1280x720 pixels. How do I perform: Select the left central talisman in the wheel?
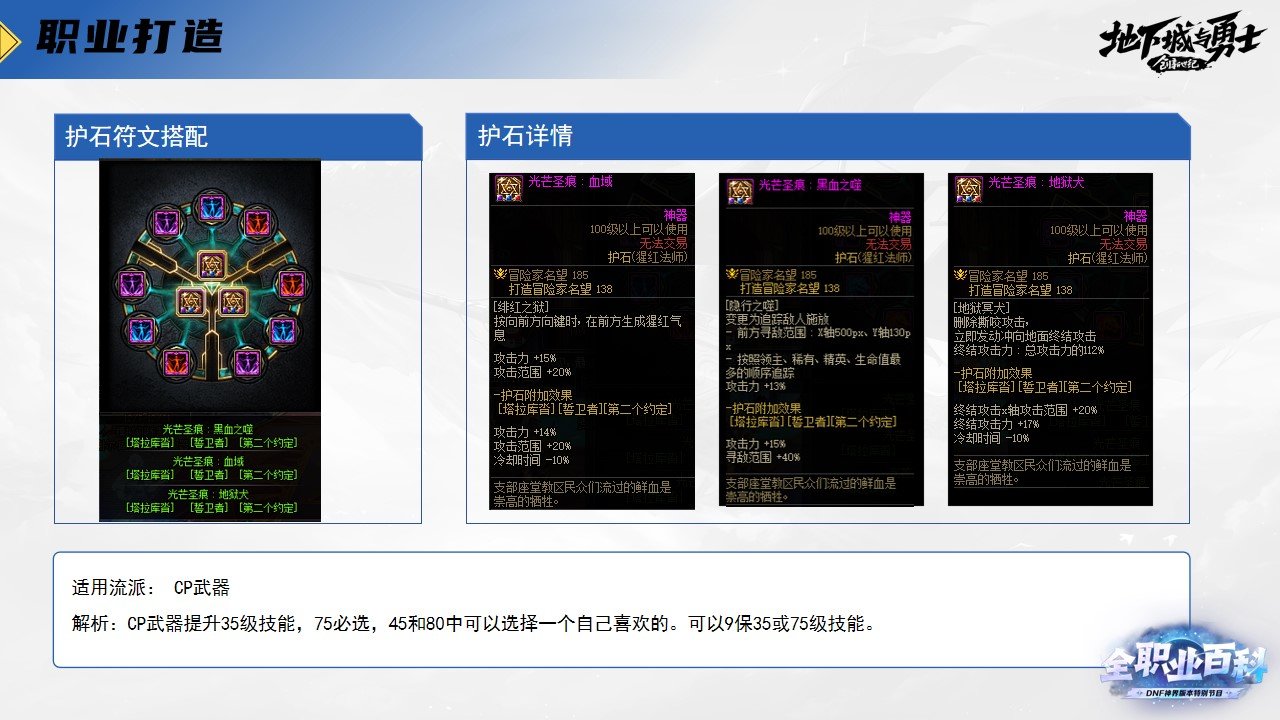click(190, 301)
